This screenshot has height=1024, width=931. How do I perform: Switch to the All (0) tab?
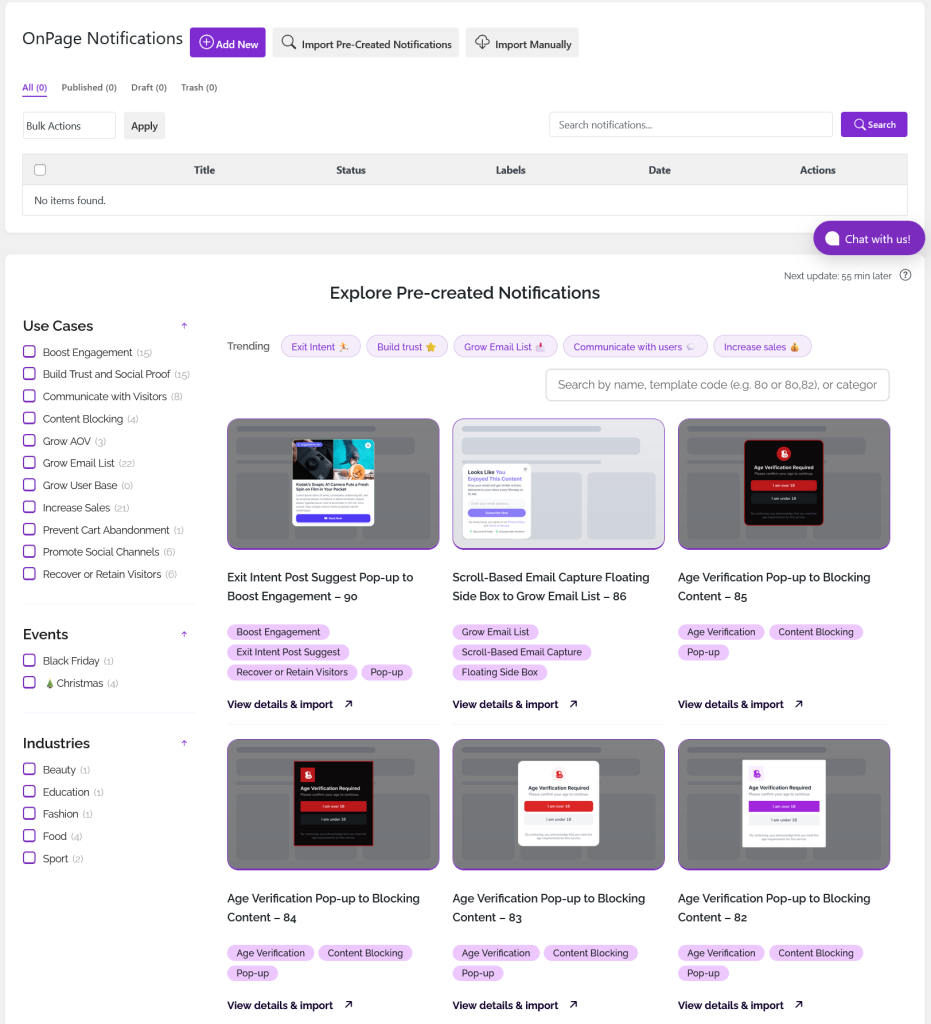pyautogui.click(x=35, y=88)
